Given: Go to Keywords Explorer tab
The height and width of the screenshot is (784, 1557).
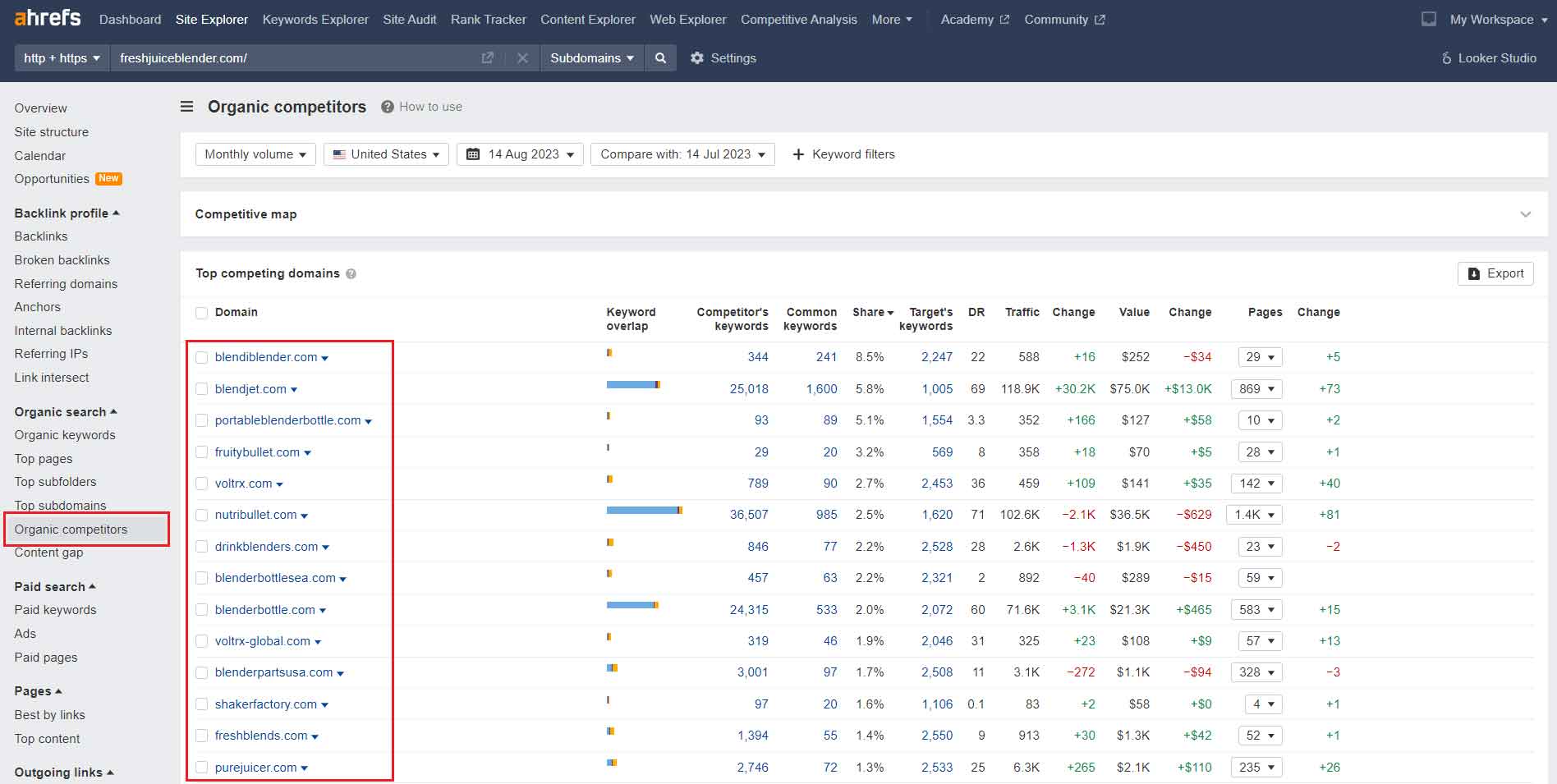Looking at the screenshot, I should (315, 20).
